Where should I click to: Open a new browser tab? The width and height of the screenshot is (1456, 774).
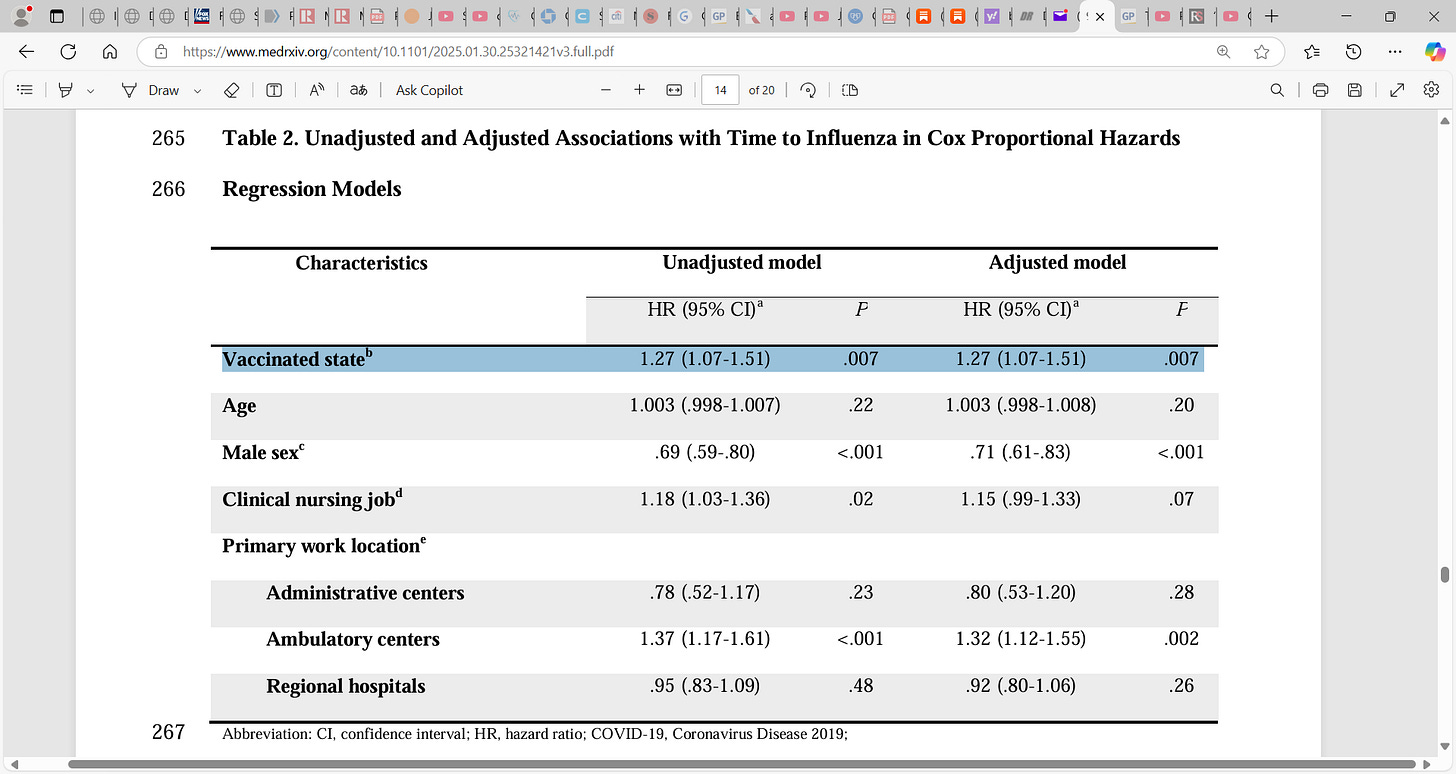[1271, 16]
